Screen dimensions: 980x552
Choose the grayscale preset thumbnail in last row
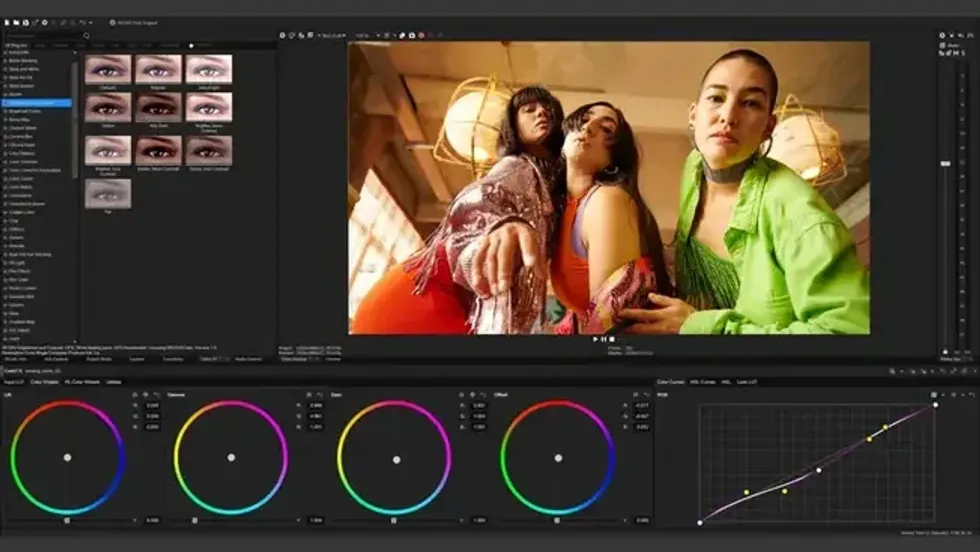[108, 193]
